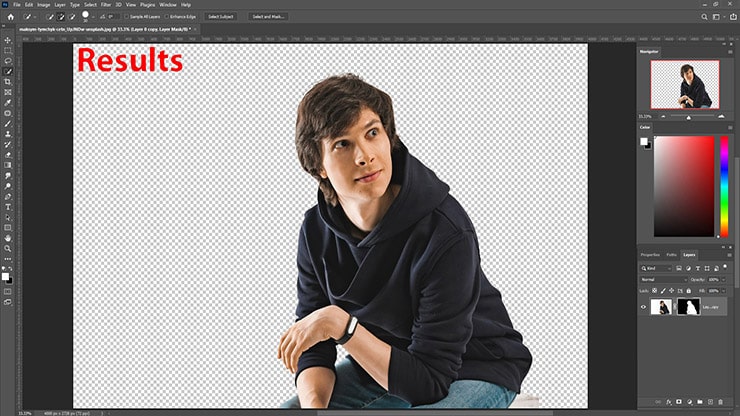Select the Gradient tool
The height and width of the screenshot is (416, 740).
click(8, 165)
